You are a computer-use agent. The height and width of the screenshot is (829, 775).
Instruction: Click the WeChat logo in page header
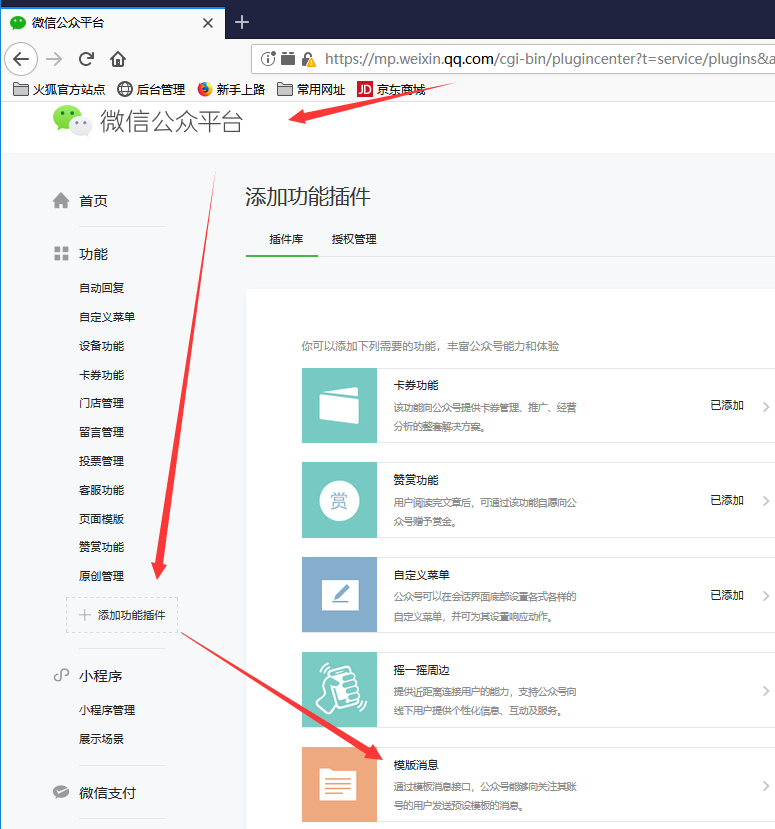(x=72, y=121)
